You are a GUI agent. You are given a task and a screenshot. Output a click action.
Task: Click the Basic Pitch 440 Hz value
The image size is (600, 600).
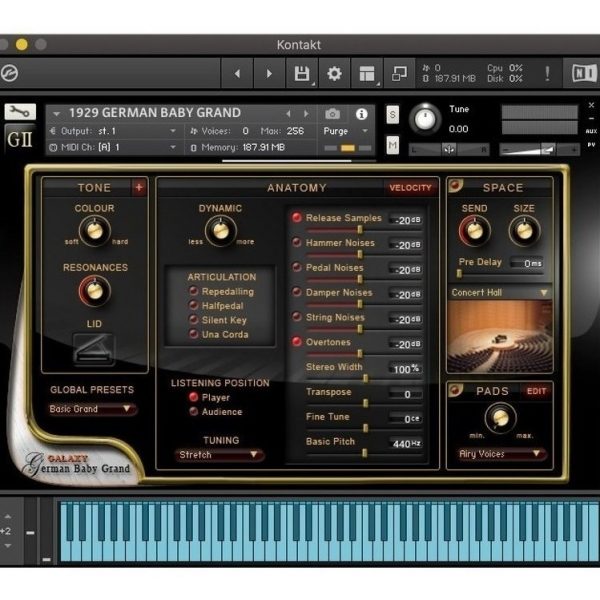coord(406,444)
